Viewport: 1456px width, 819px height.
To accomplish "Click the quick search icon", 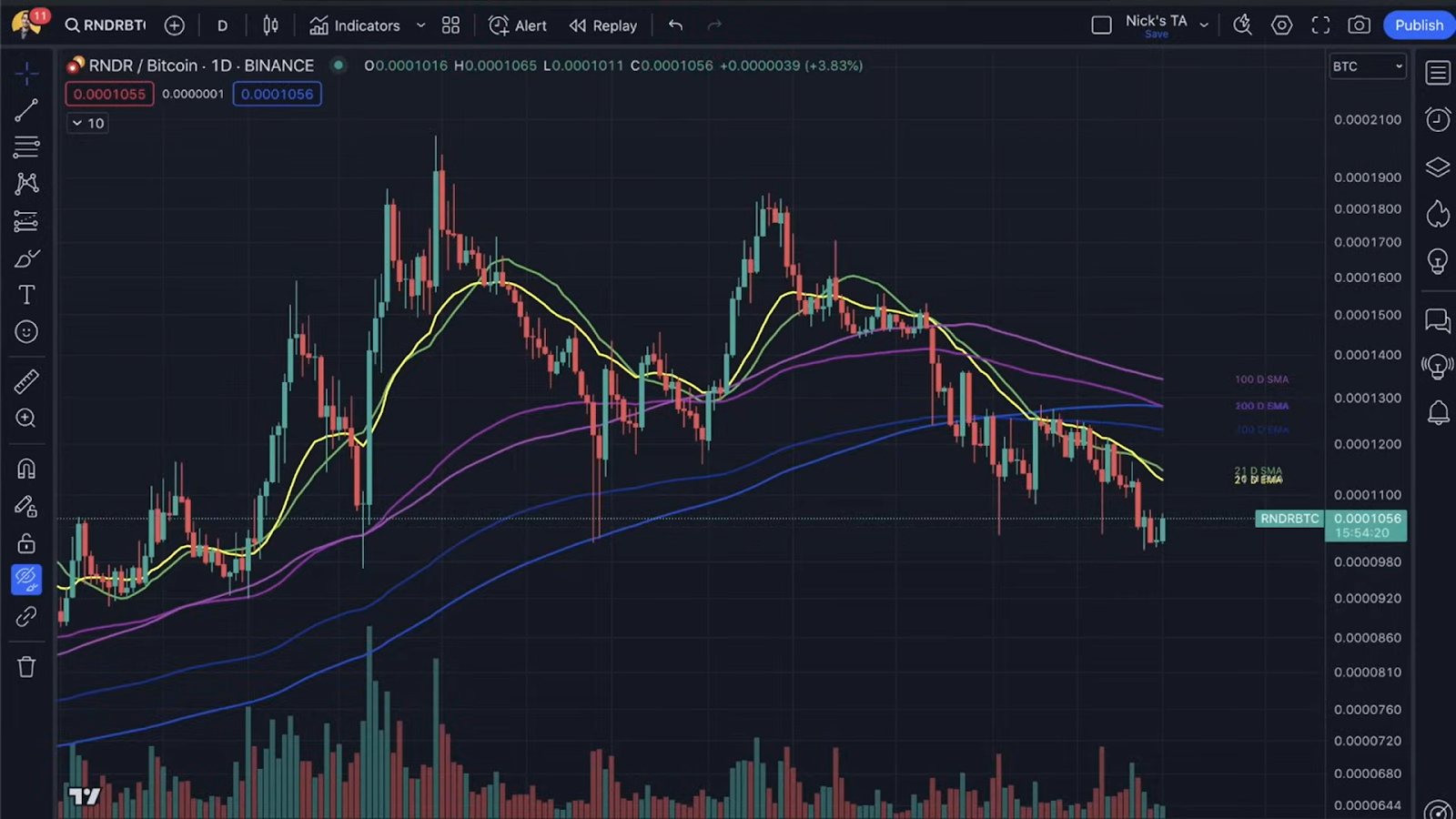I will [1242, 25].
